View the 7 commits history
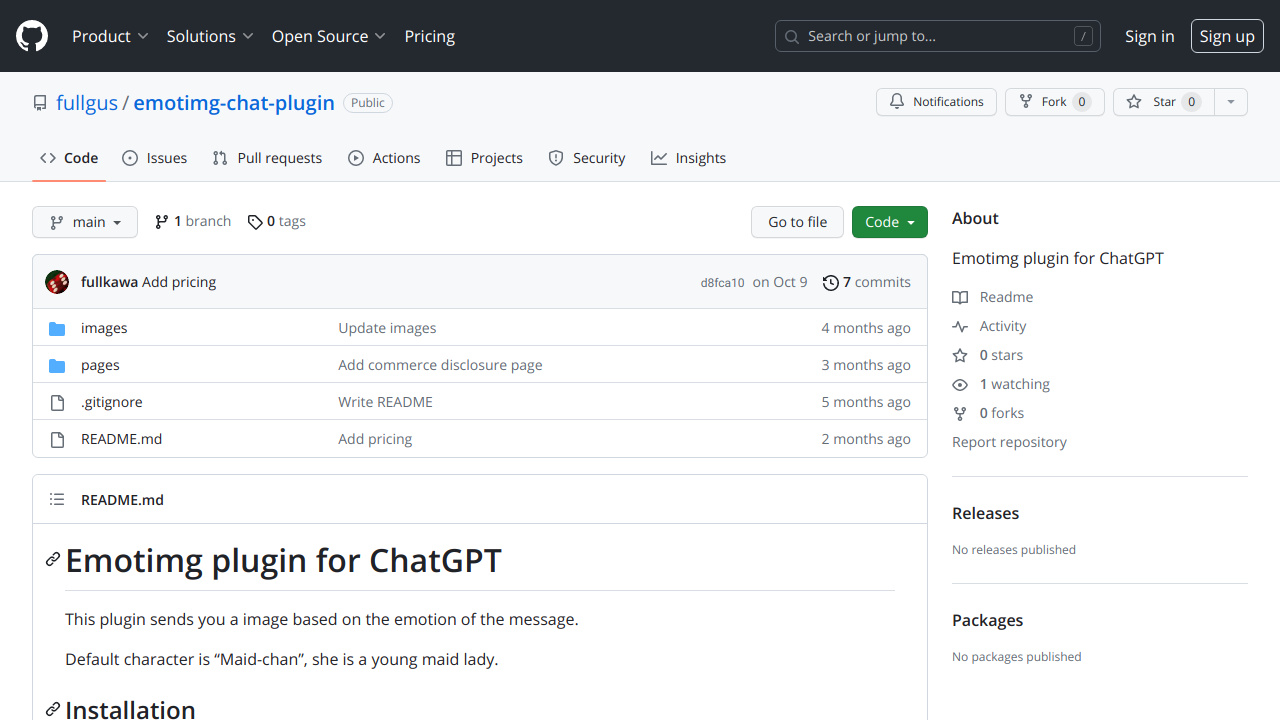 (866, 282)
